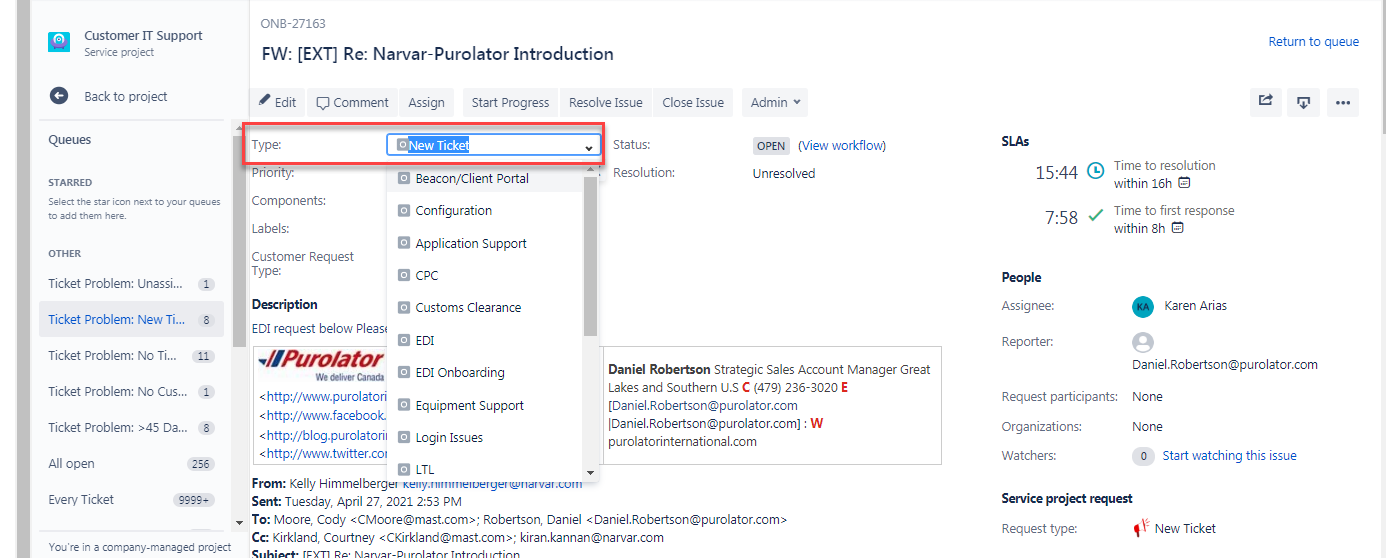Click the Resolve Issue button
Screen dimensions: 1386x558
tap(606, 102)
